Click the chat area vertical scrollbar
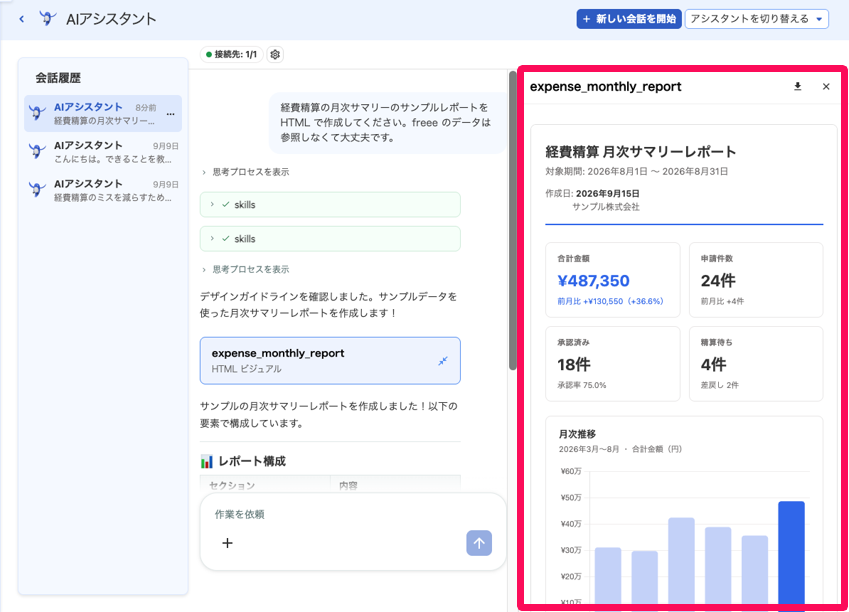The width and height of the screenshot is (849, 612). (x=512, y=220)
